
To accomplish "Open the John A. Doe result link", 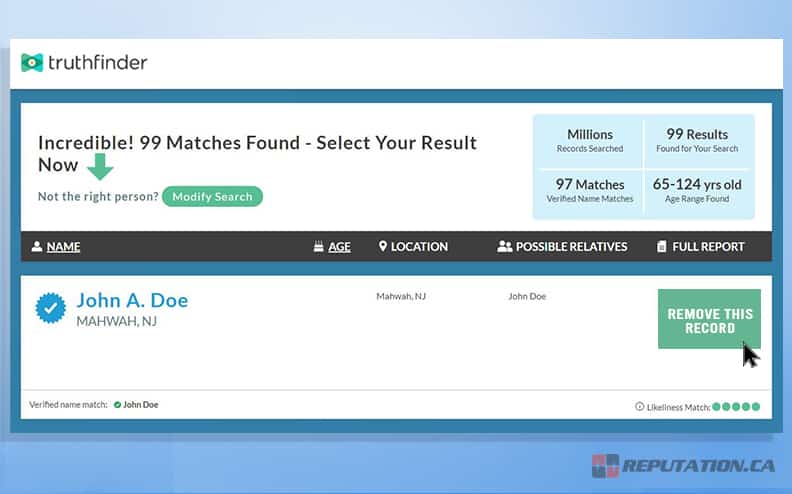I will pos(132,300).
